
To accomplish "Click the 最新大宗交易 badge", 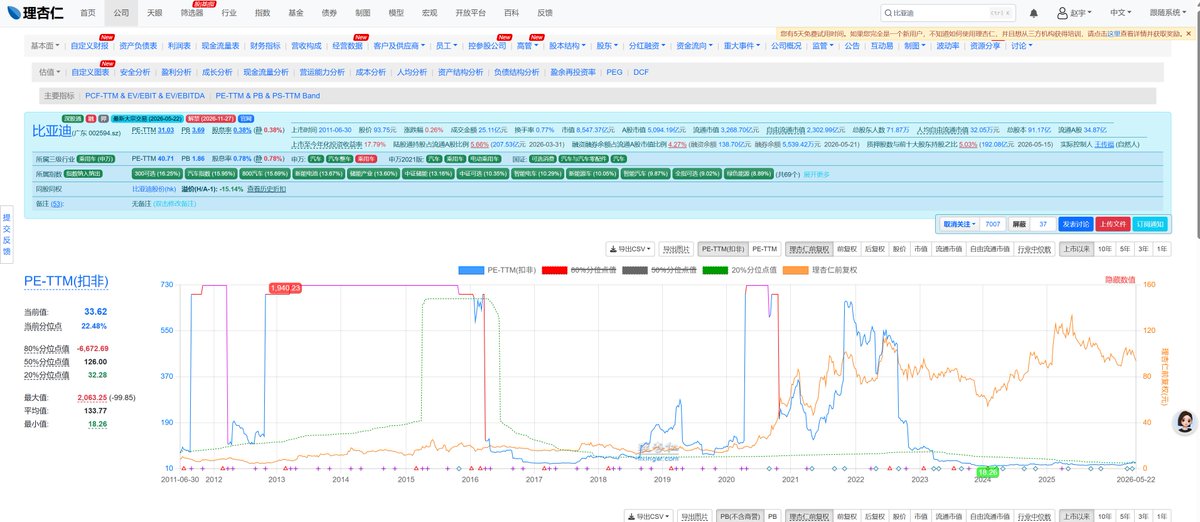I will pyautogui.click(x=149, y=117).
